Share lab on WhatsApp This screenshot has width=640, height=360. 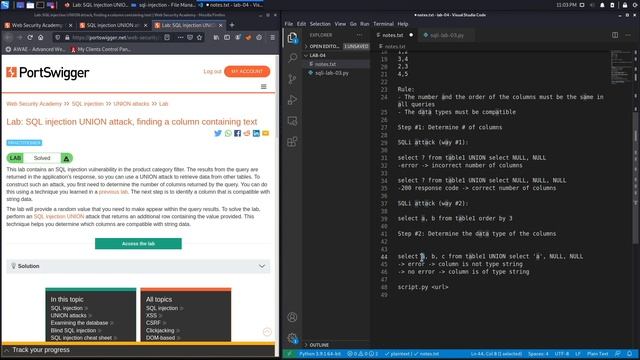228,133
